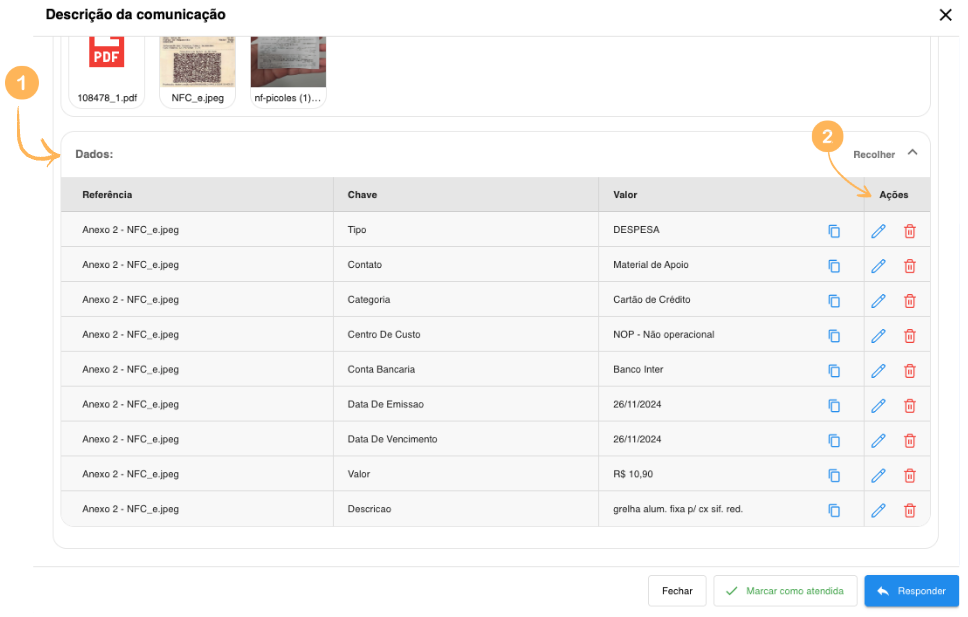Image resolution: width=968 pixels, height=617 pixels.
Task: Copy the Descricao grelha alum. value
Action: [x=834, y=511]
